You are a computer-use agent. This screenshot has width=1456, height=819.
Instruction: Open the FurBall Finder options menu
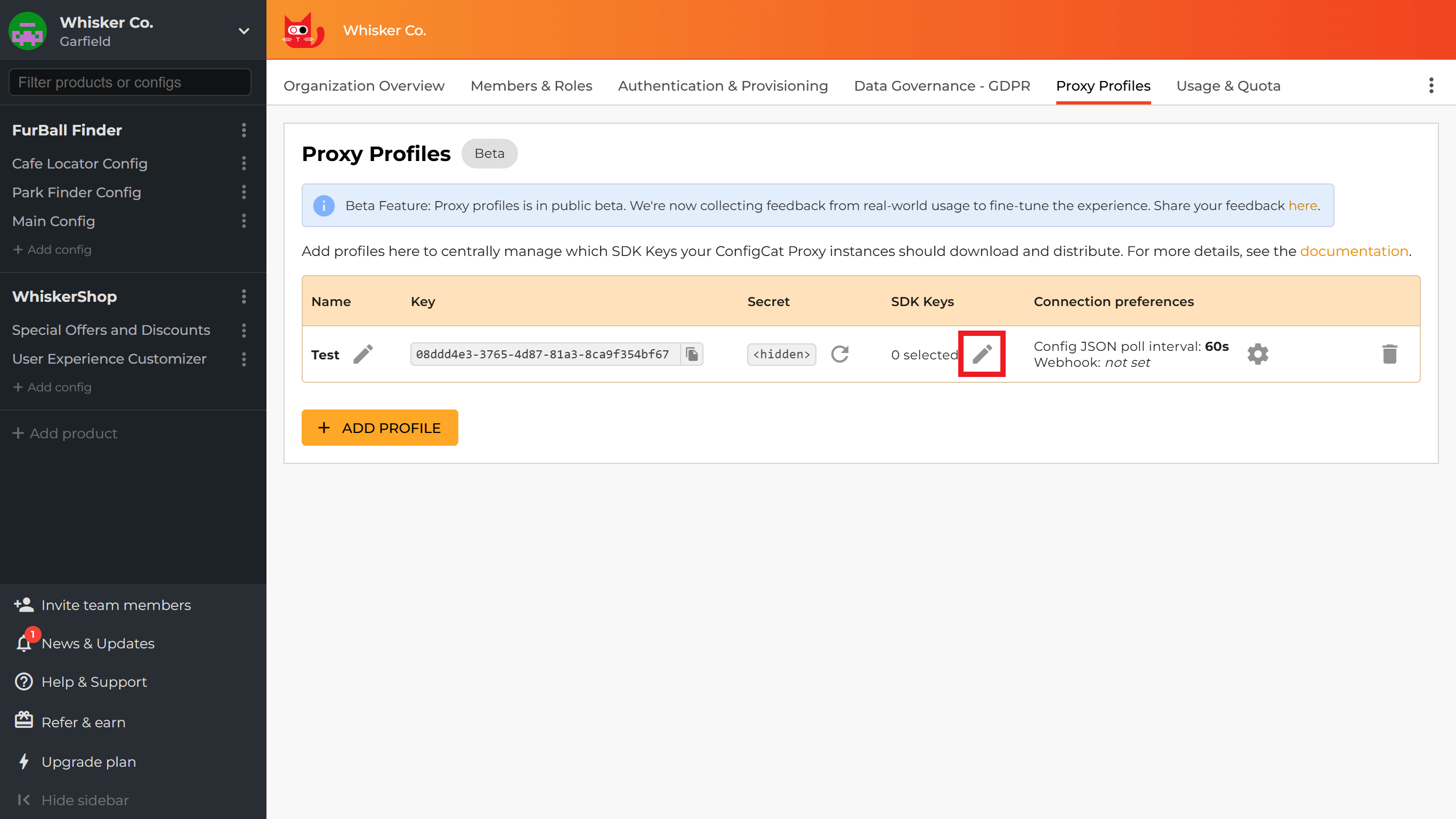tap(244, 131)
